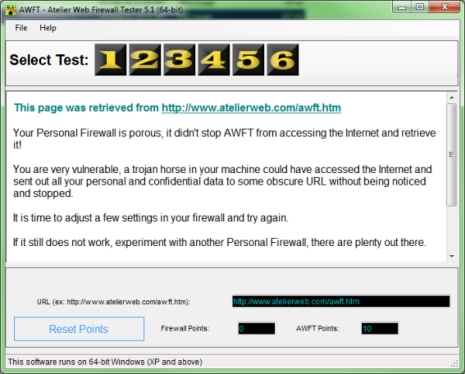
Task: Select test number 5 icon
Action: pos(248,60)
